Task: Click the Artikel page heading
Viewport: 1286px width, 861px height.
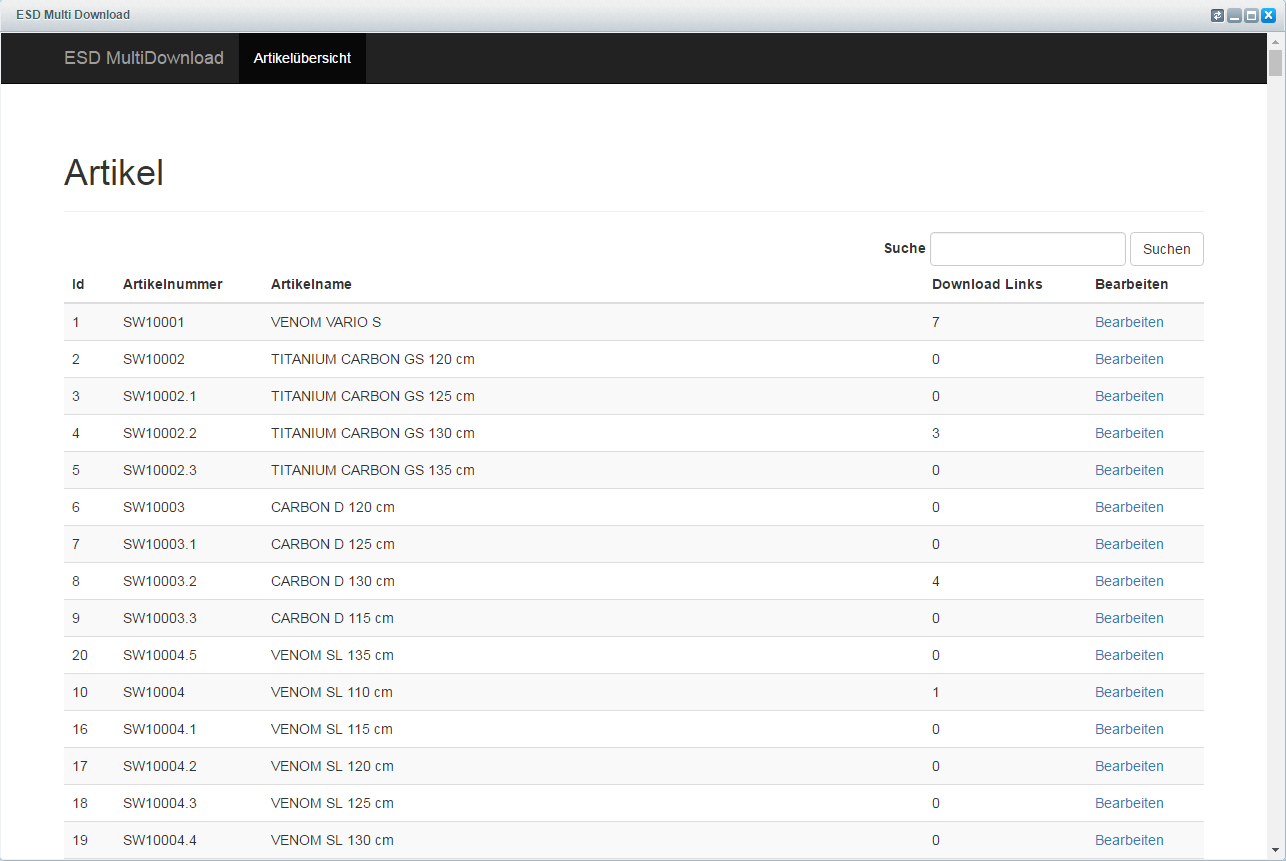Action: pos(114,173)
